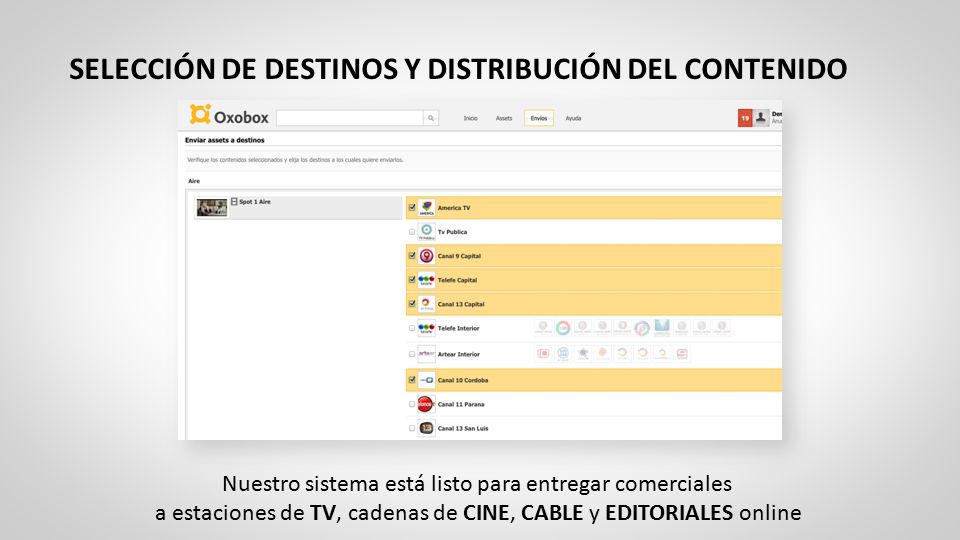Check the Canal 13 San Luis checkbox

point(412,428)
